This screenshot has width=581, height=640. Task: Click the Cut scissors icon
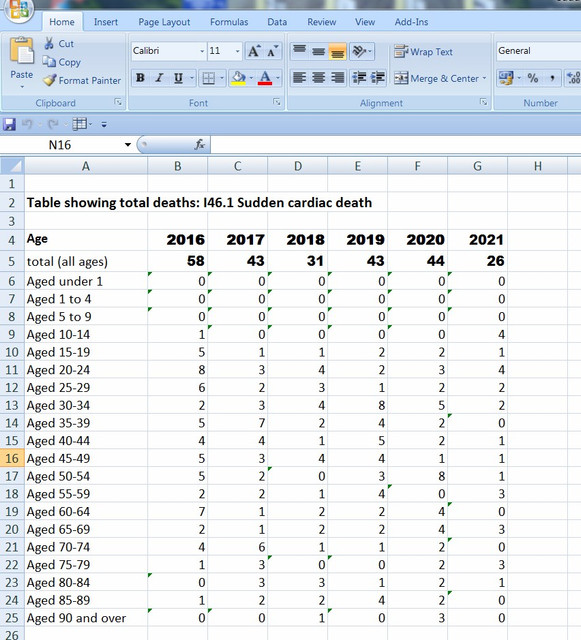(x=49, y=43)
